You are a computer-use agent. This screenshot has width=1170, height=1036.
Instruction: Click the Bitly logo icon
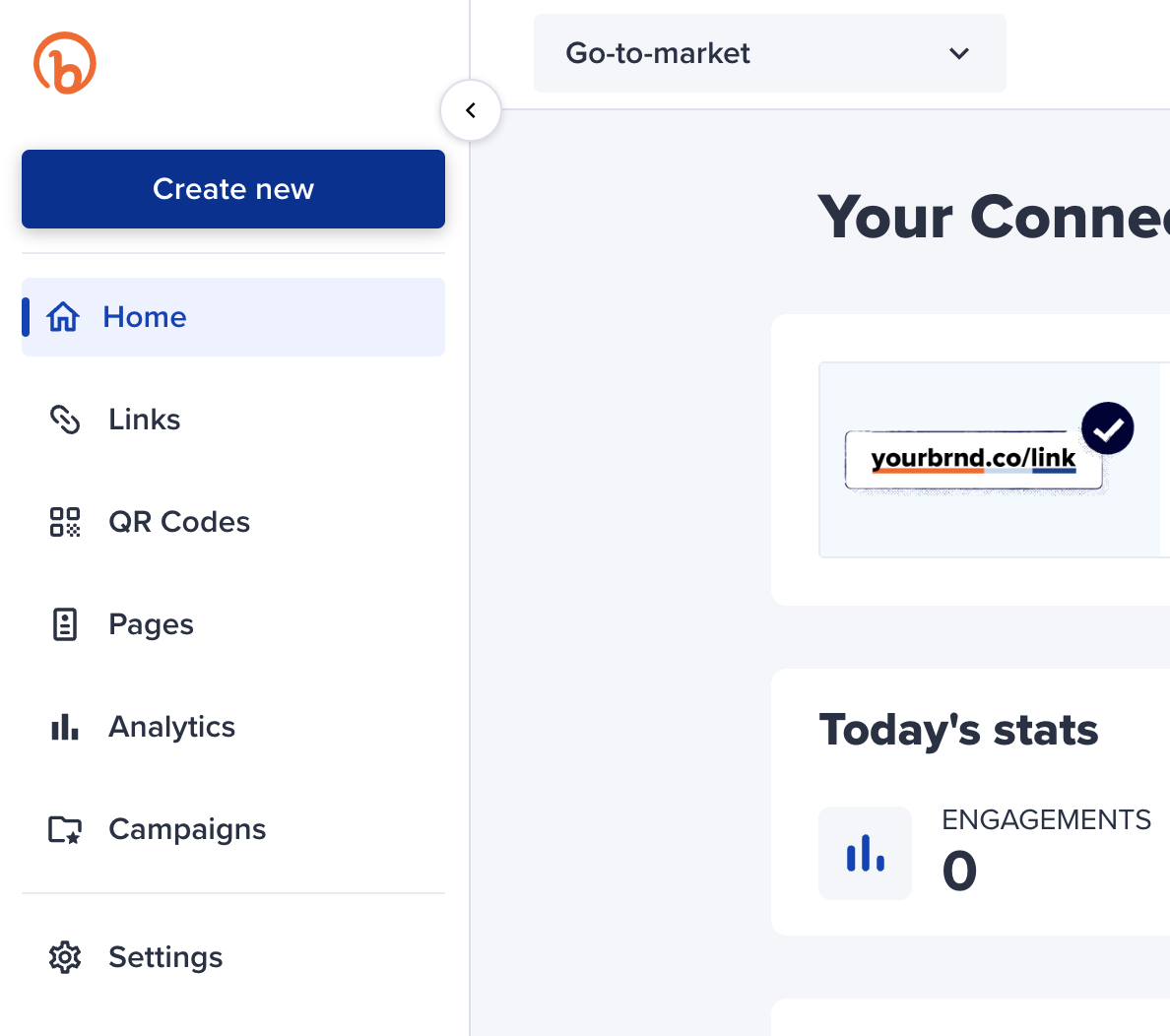[x=65, y=63]
